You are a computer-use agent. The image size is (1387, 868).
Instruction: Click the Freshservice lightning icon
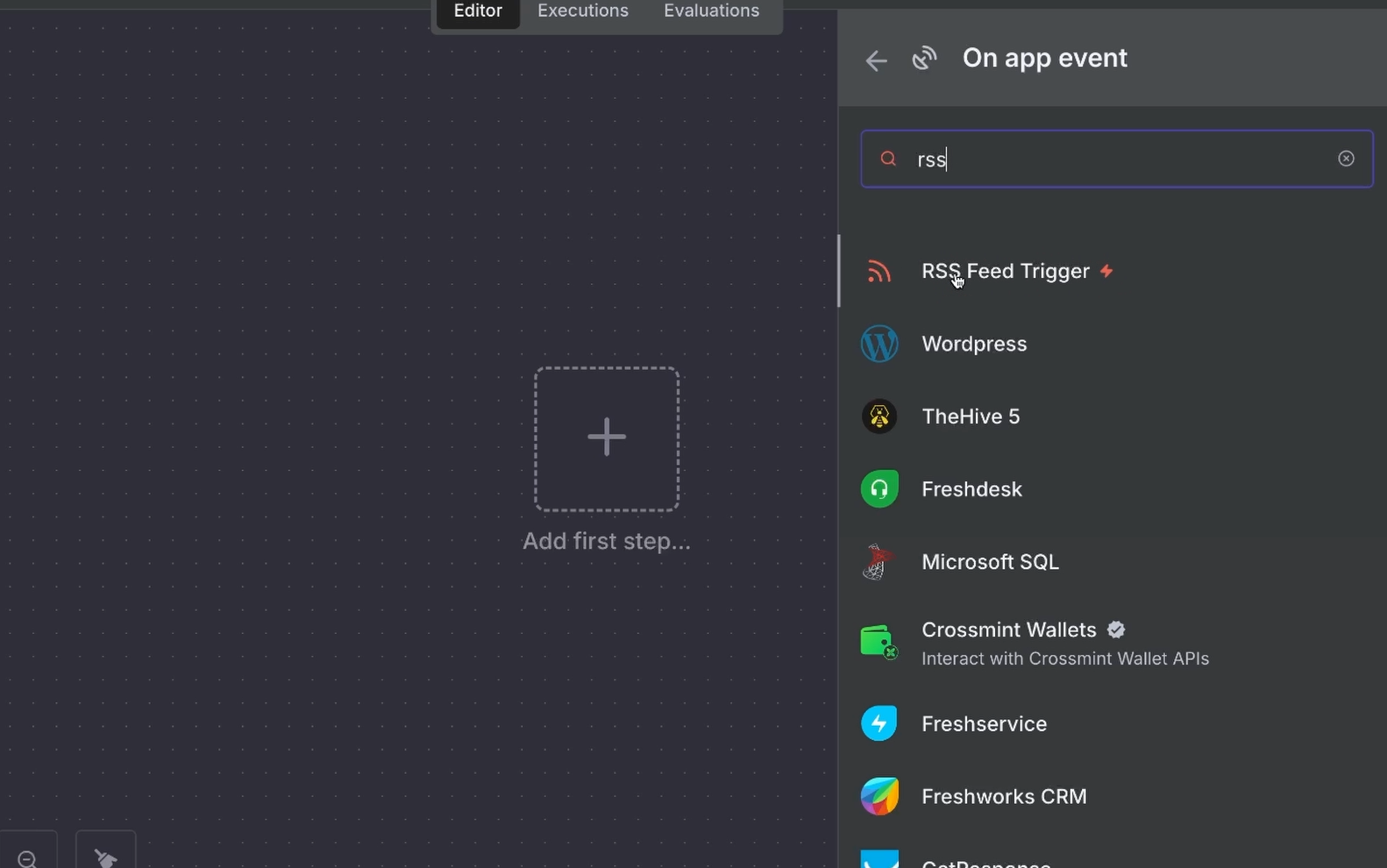pyautogui.click(x=879, y=723)
